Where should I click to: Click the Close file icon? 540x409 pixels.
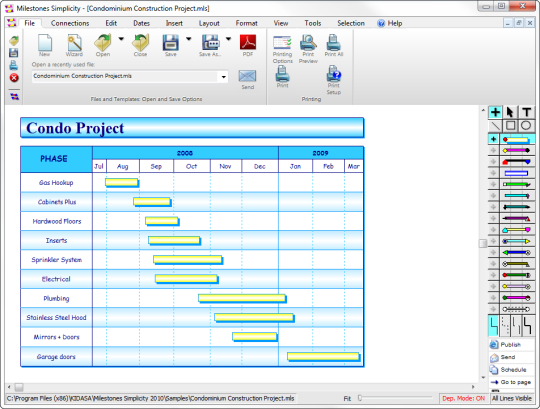click(x=140, y=43)
